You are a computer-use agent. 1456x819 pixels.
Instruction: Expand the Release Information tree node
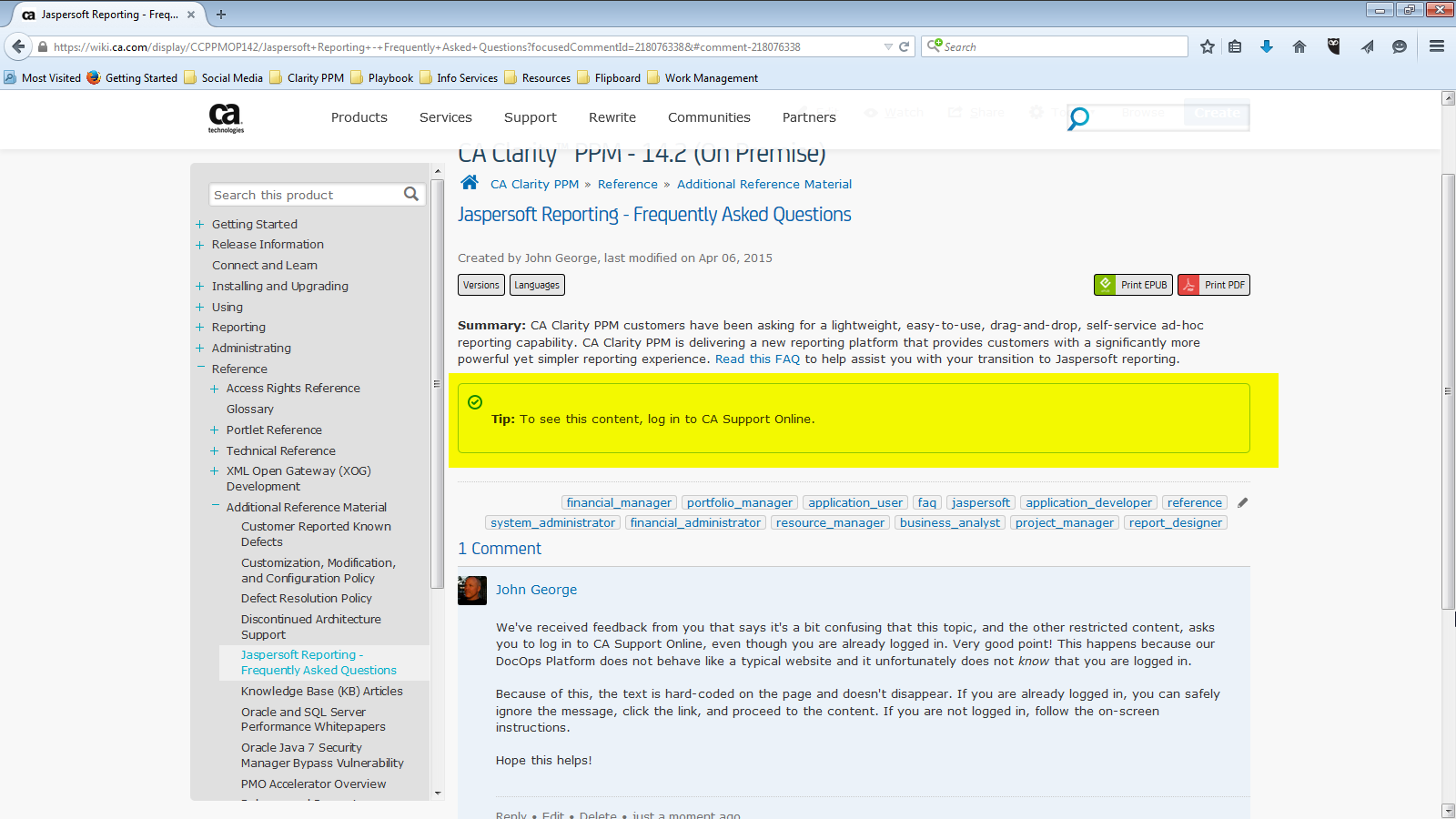[199, 245]
